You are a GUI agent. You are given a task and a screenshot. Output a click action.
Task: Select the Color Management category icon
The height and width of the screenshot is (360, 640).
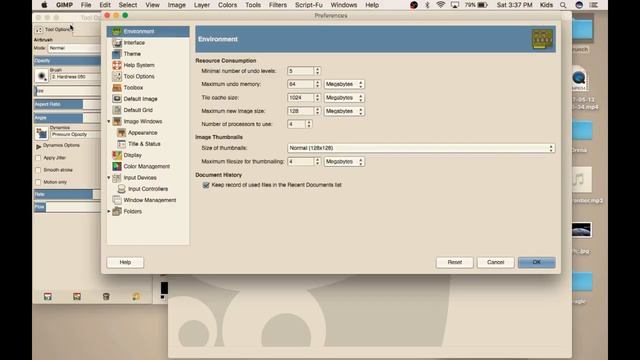point(117,166)
